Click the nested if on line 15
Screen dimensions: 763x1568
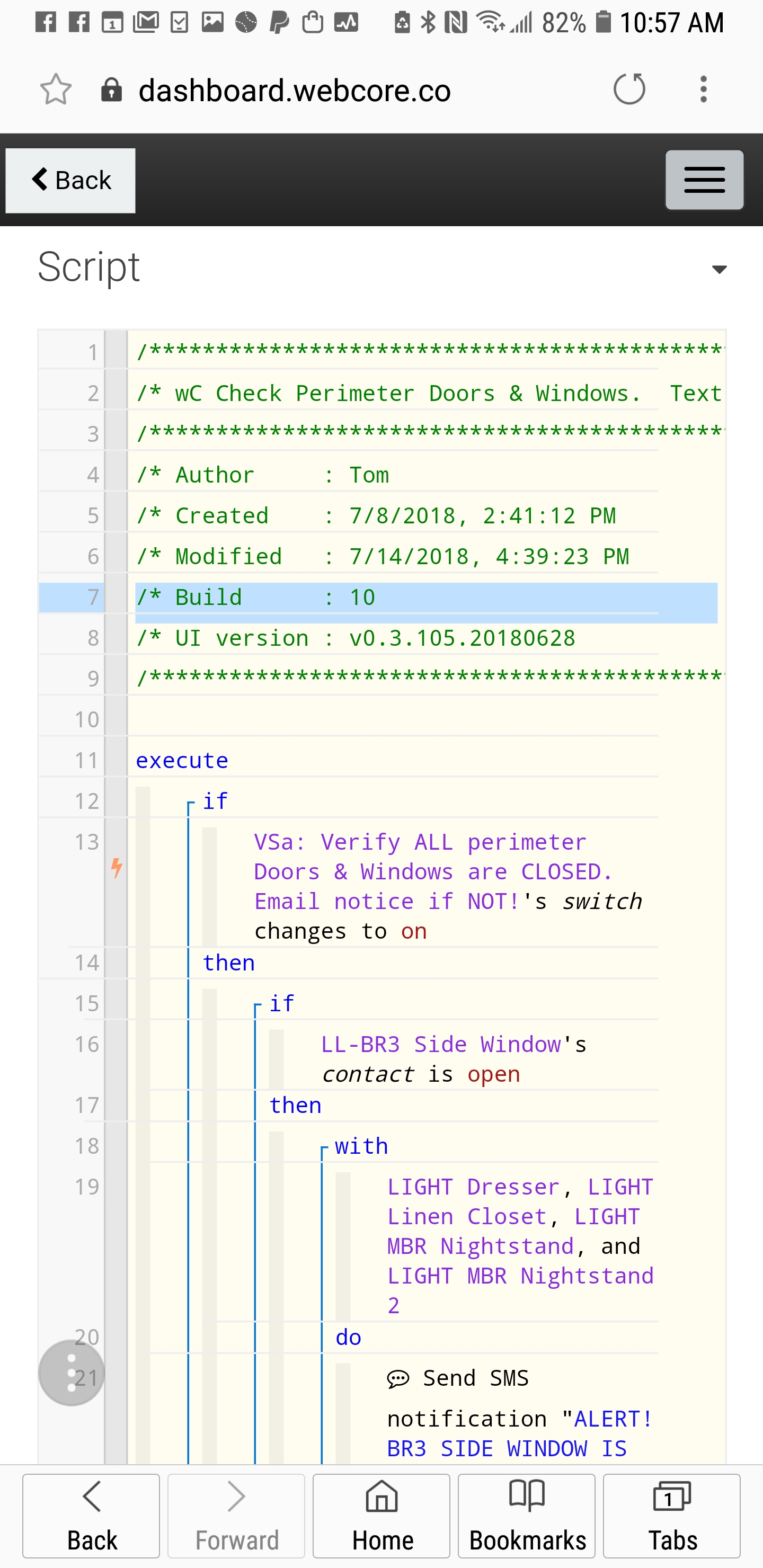point(282,1003)
